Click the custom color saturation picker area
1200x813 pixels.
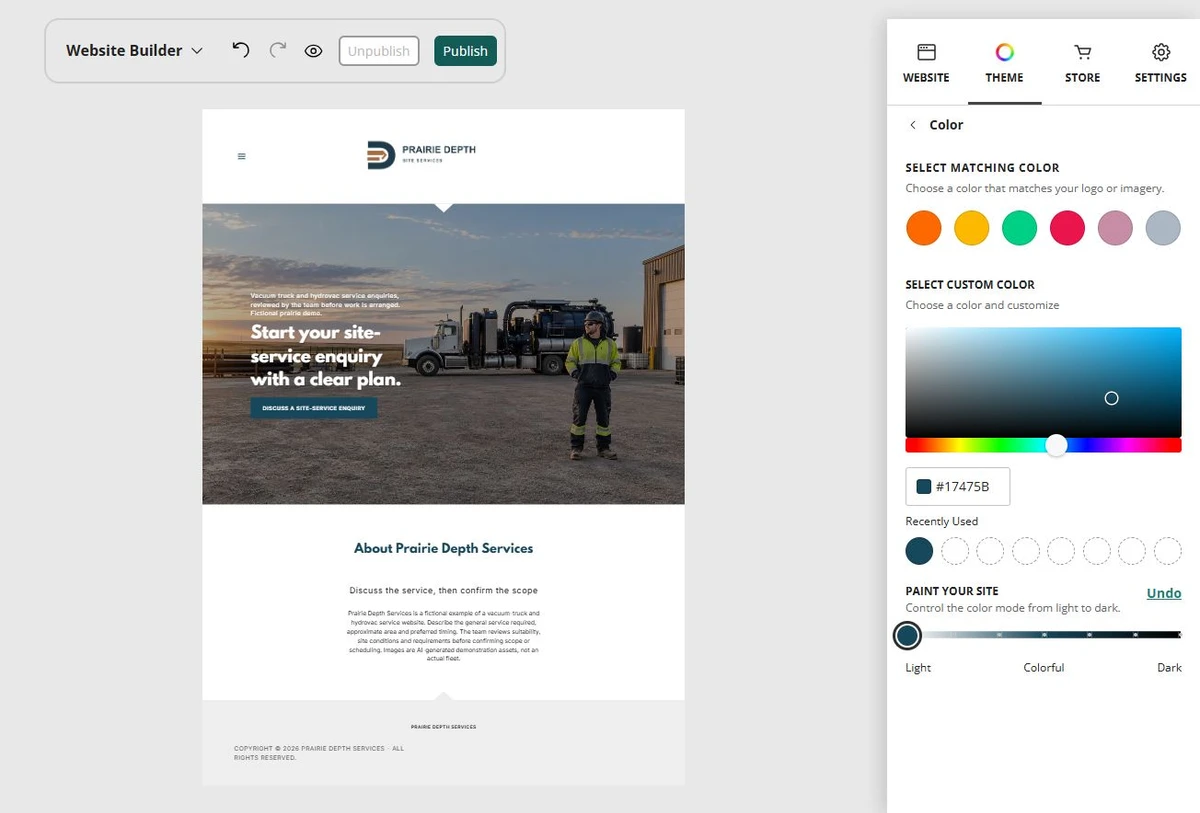[x=1043, y=381]
